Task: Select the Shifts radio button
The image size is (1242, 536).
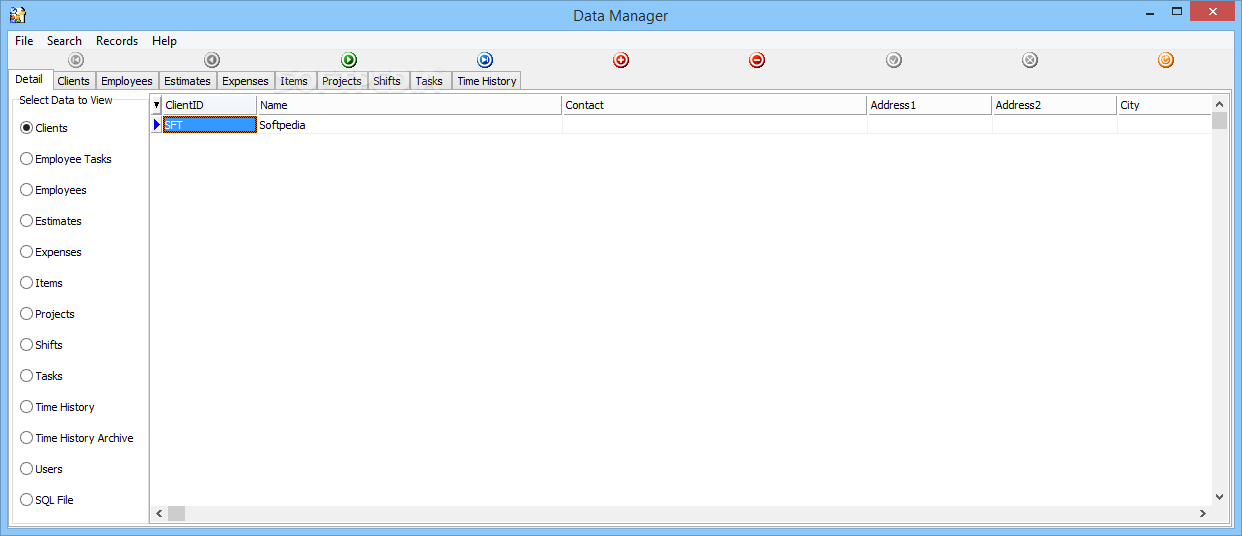Action: tap(41, 345)
